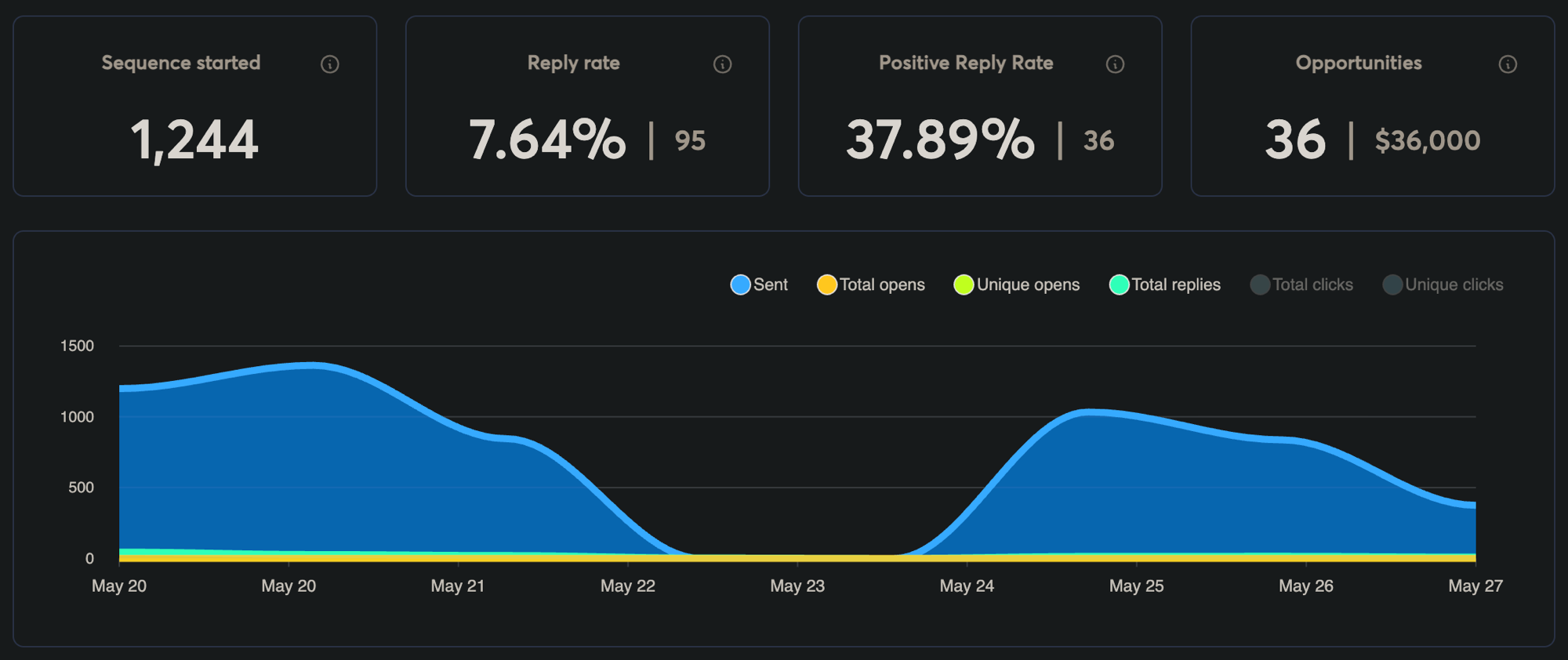Toggle the Total opens legend item
Viewport: 1568px width, 660px height.
point(871,285)
